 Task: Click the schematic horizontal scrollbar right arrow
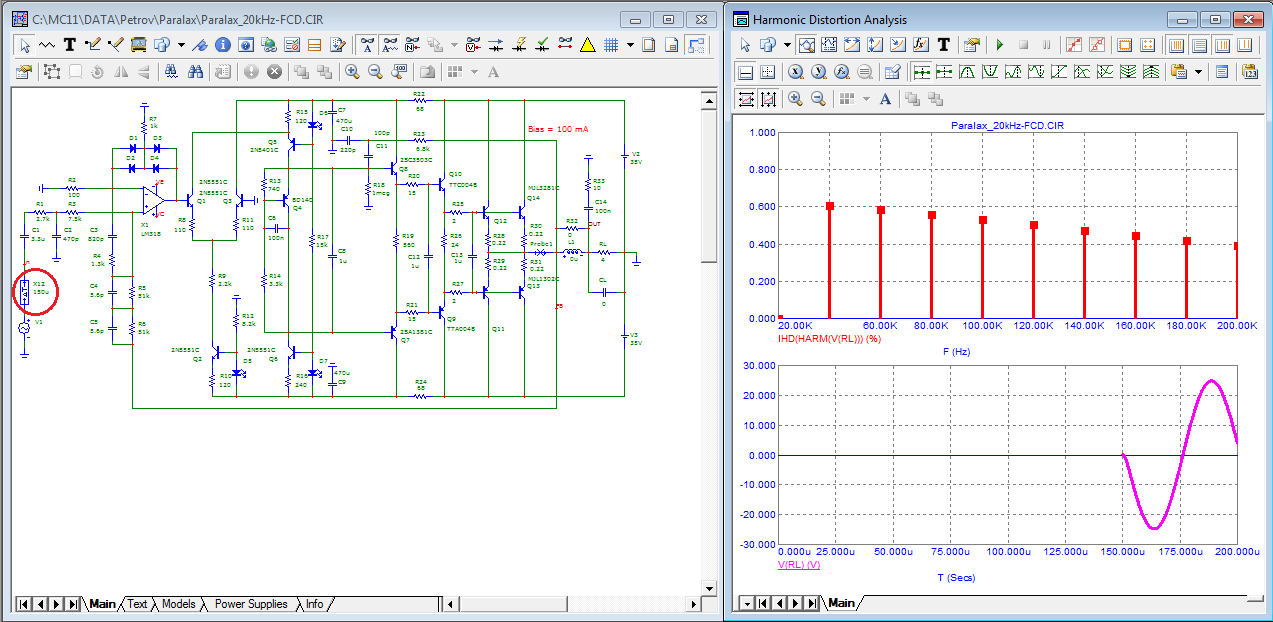[x=691, y=604]
